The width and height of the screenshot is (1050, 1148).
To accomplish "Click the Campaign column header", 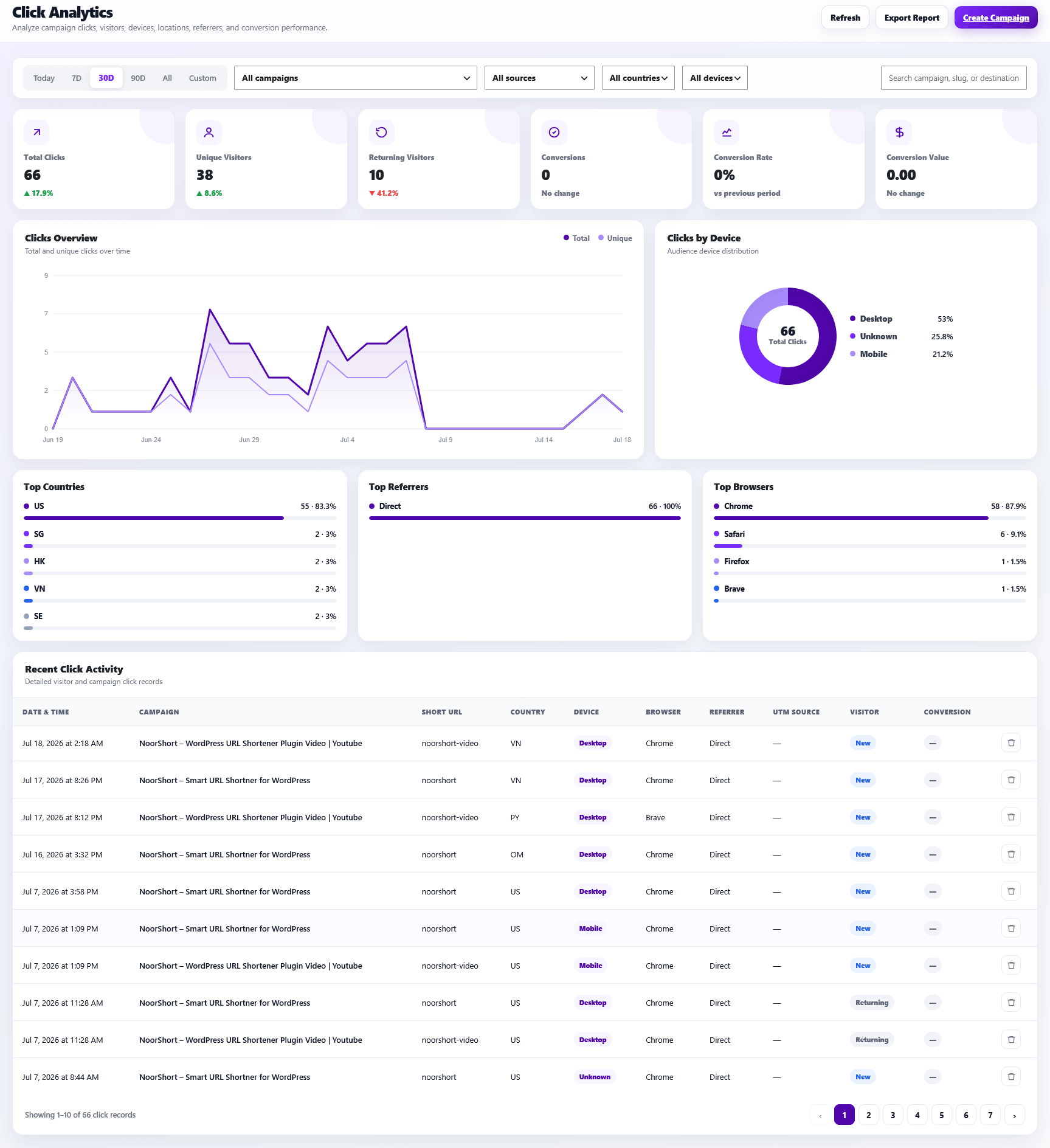I will (x=159, y=712).
